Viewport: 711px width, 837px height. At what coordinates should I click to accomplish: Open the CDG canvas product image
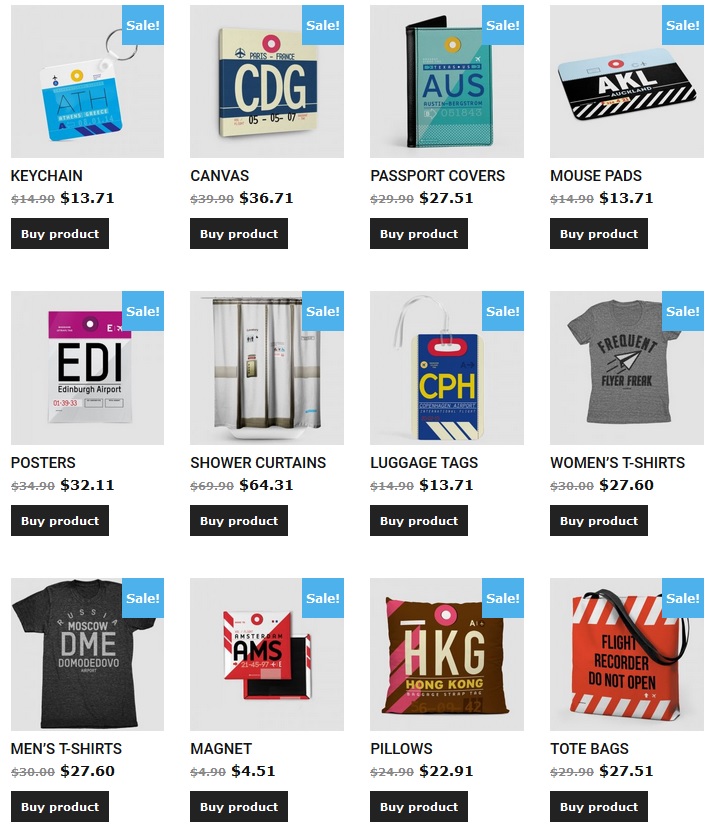[267, 82]
